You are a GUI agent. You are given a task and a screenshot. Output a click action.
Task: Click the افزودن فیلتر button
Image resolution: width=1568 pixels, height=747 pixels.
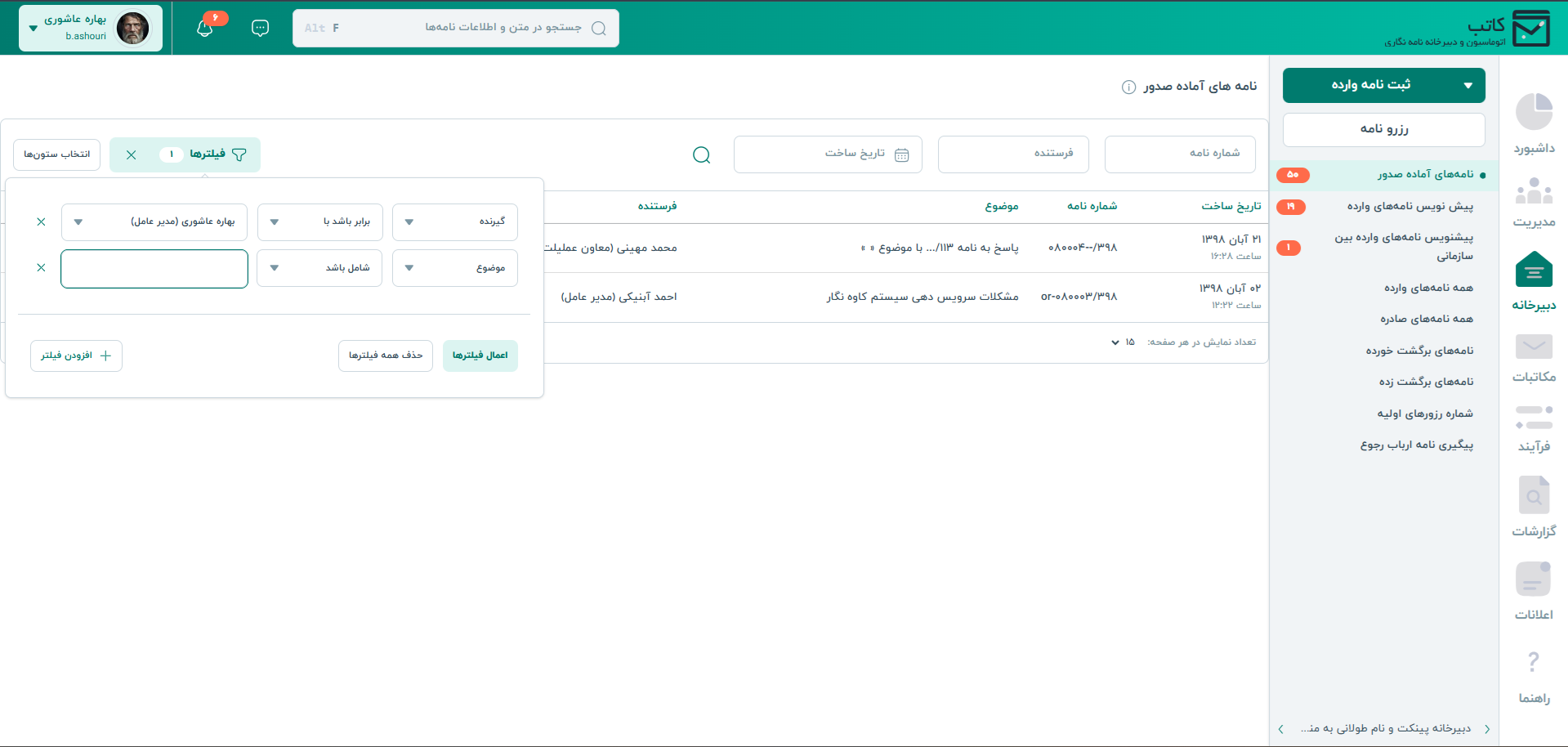coord(76,356)
